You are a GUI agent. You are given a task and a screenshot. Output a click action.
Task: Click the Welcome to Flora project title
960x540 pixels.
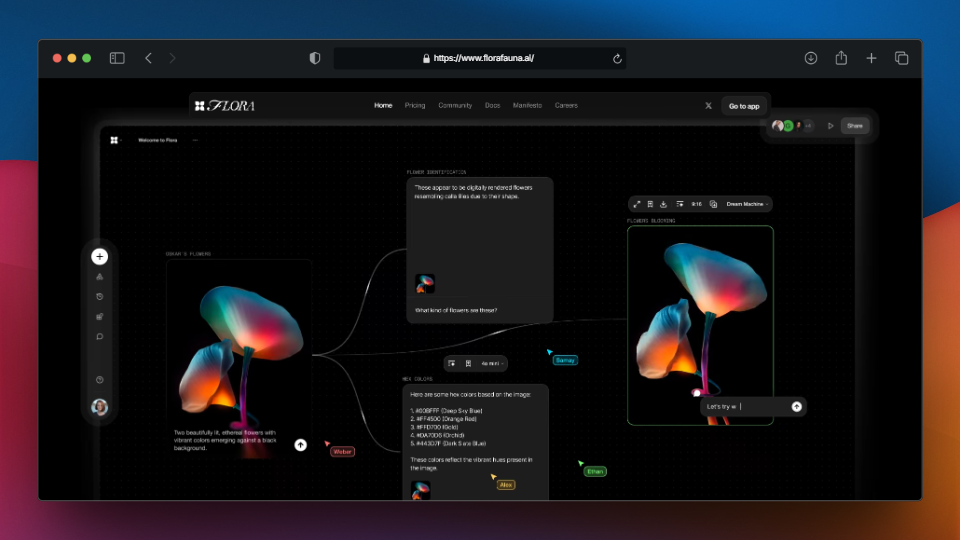click(x=157, y=140)
